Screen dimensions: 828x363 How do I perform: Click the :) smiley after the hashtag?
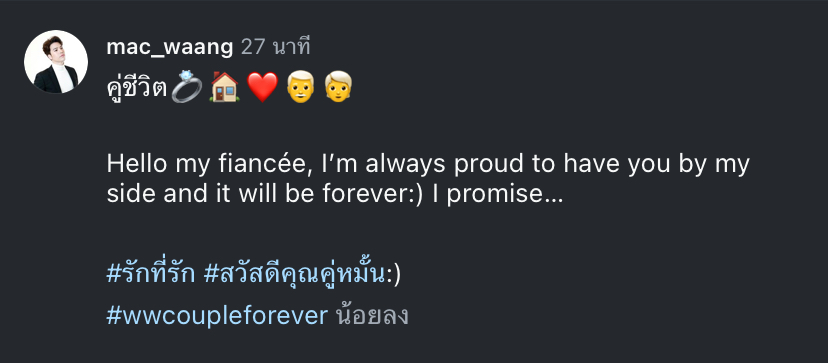[393, 275]
